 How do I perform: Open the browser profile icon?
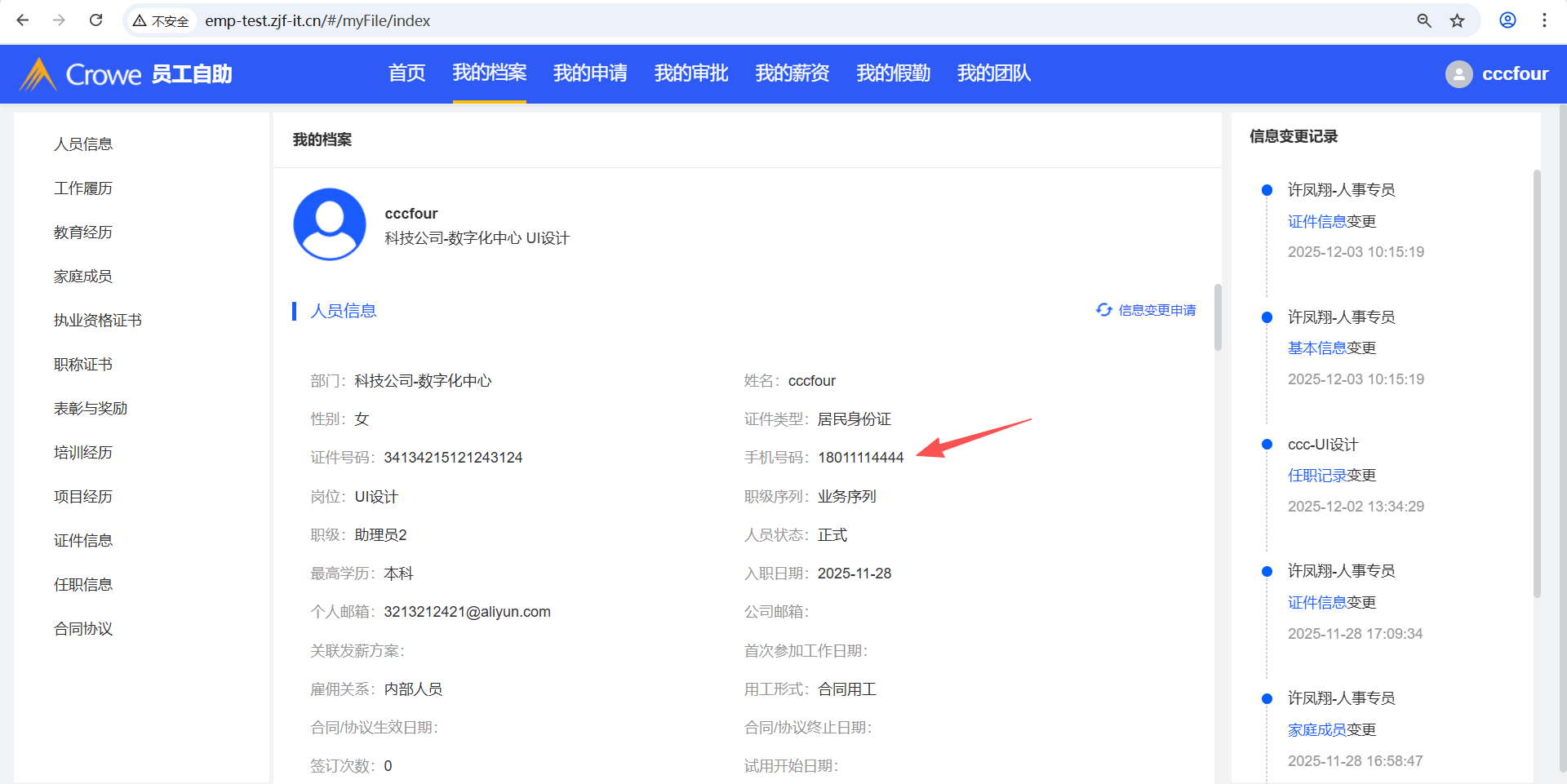coord(1507,20)
